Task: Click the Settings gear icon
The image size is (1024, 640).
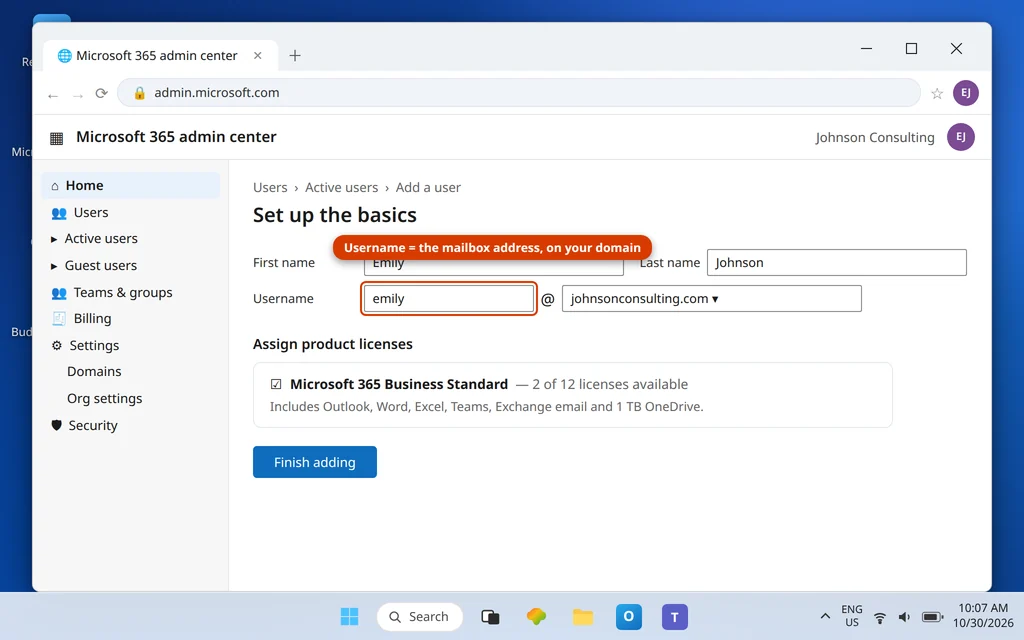Action: (x=57, y=345)
